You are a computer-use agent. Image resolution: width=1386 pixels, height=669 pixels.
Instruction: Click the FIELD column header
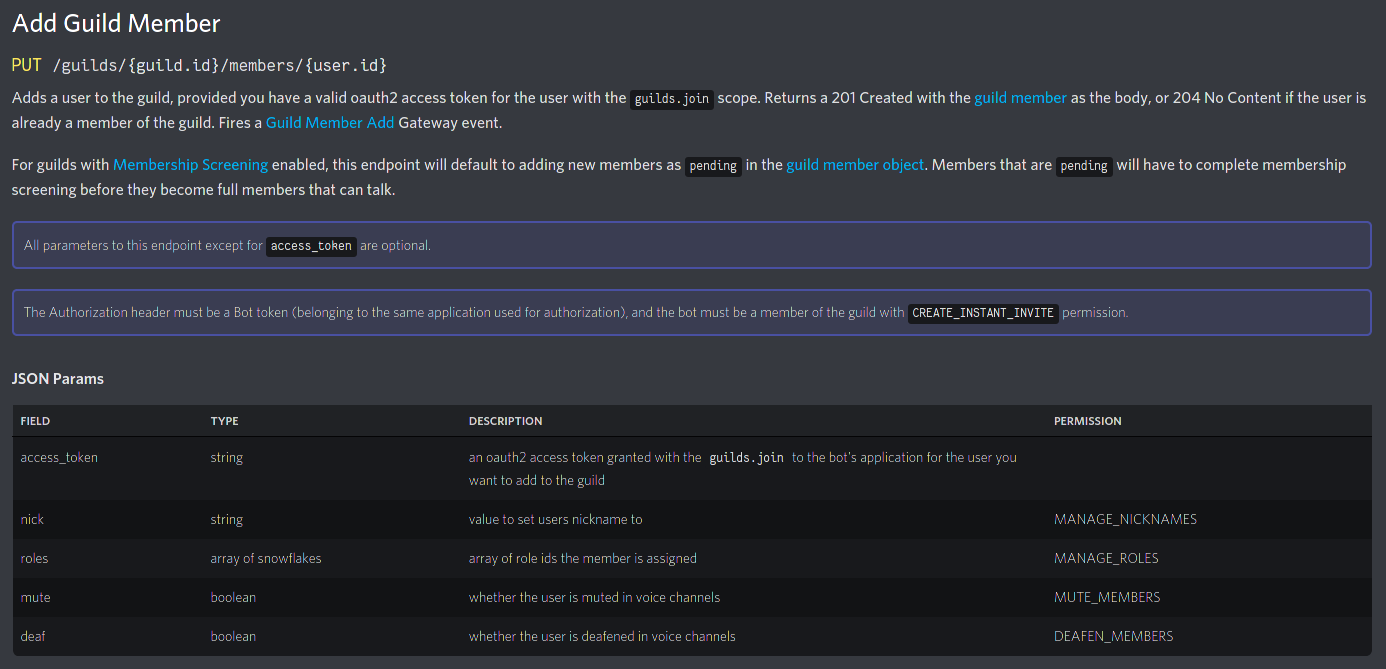click(x=35, y=421)
